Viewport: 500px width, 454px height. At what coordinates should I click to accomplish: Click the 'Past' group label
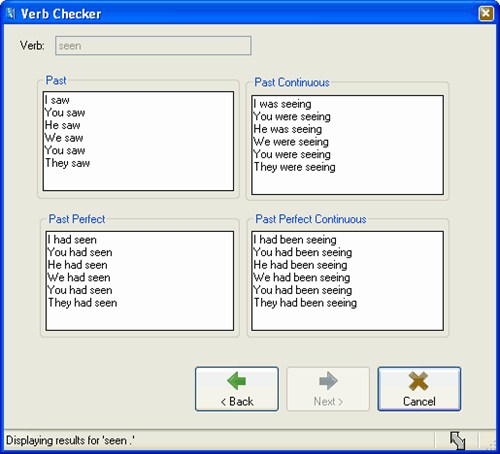tap(56, 80)
